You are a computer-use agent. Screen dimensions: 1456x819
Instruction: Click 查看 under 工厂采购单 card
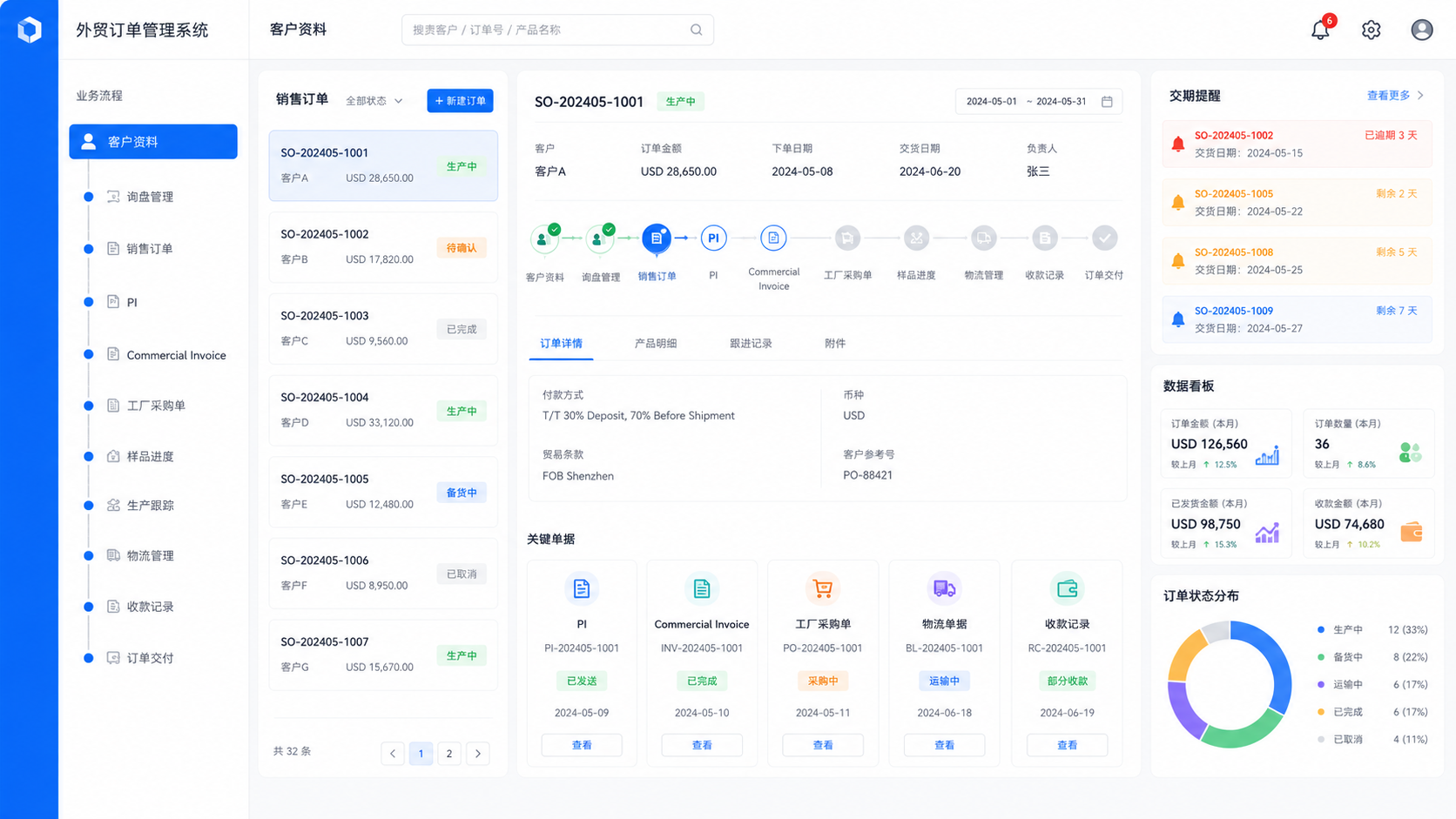point(823,745)
